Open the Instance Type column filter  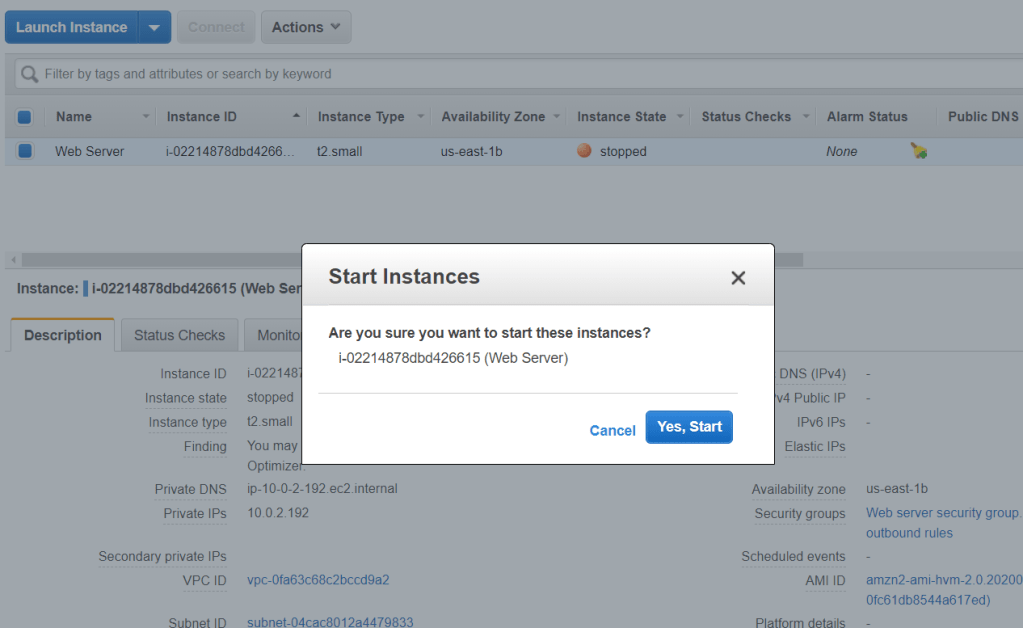point(421,117)
